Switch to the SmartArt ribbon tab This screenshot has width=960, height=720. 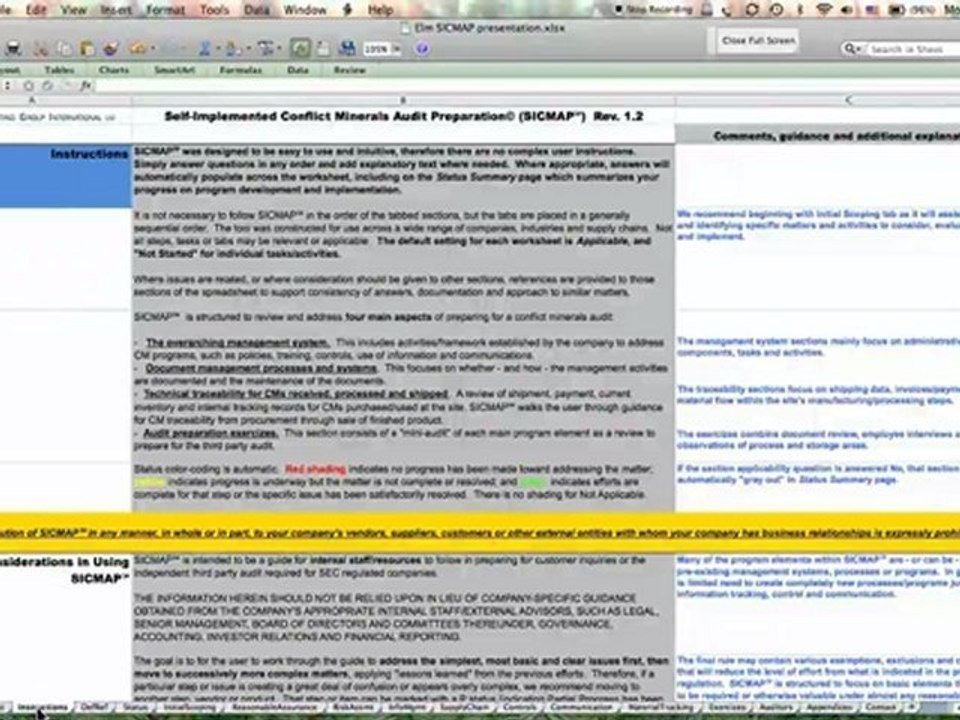(174, 70)
